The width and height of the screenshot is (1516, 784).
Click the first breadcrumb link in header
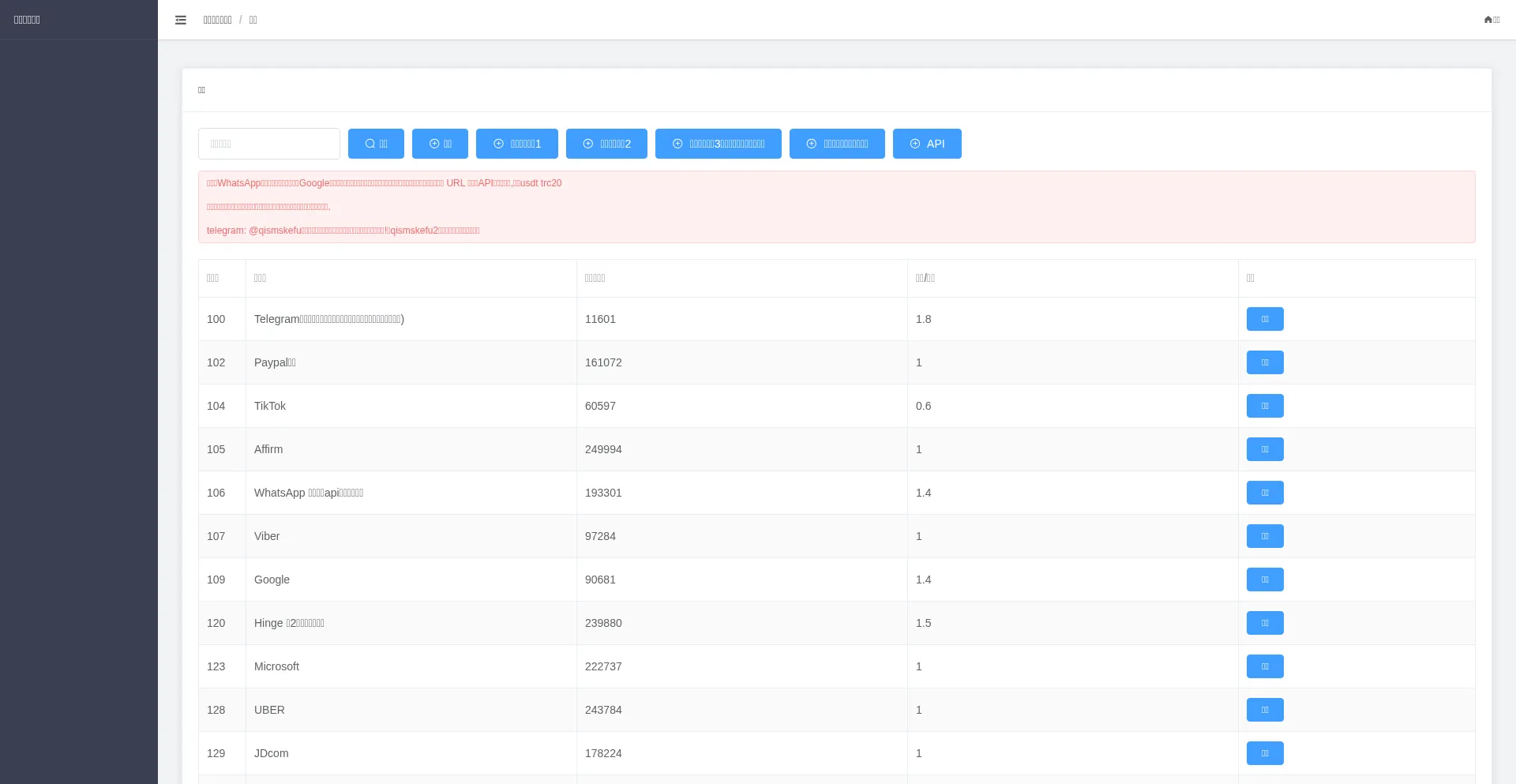217,20
